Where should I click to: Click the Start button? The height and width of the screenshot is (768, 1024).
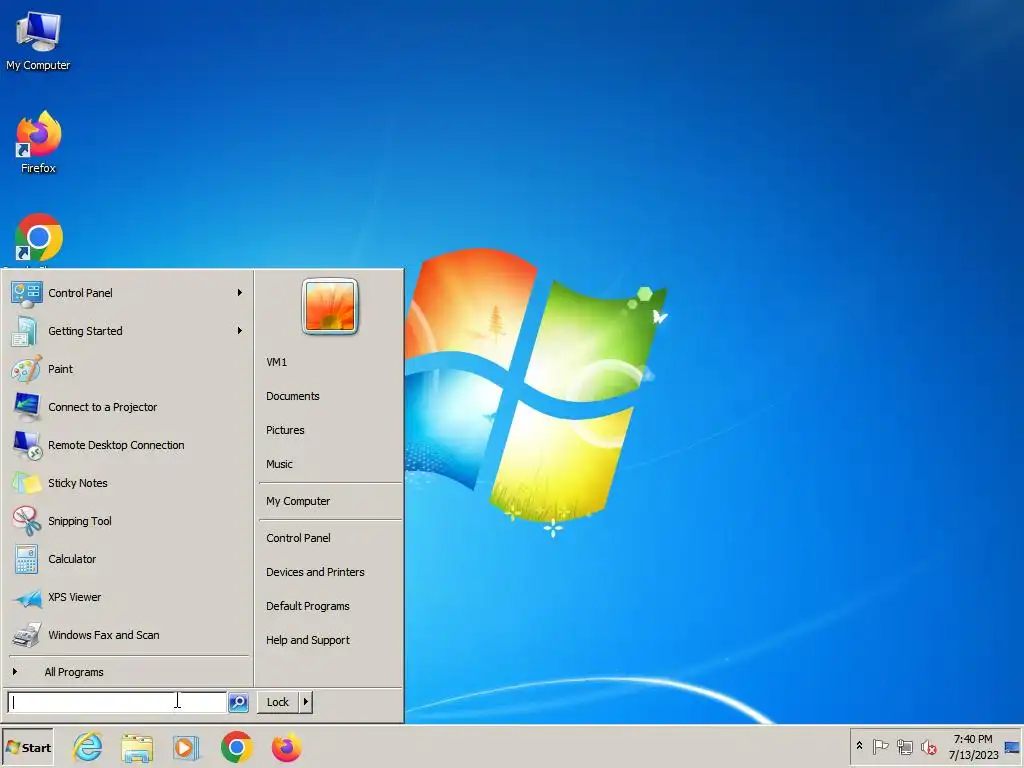click(x=28, y=748)
